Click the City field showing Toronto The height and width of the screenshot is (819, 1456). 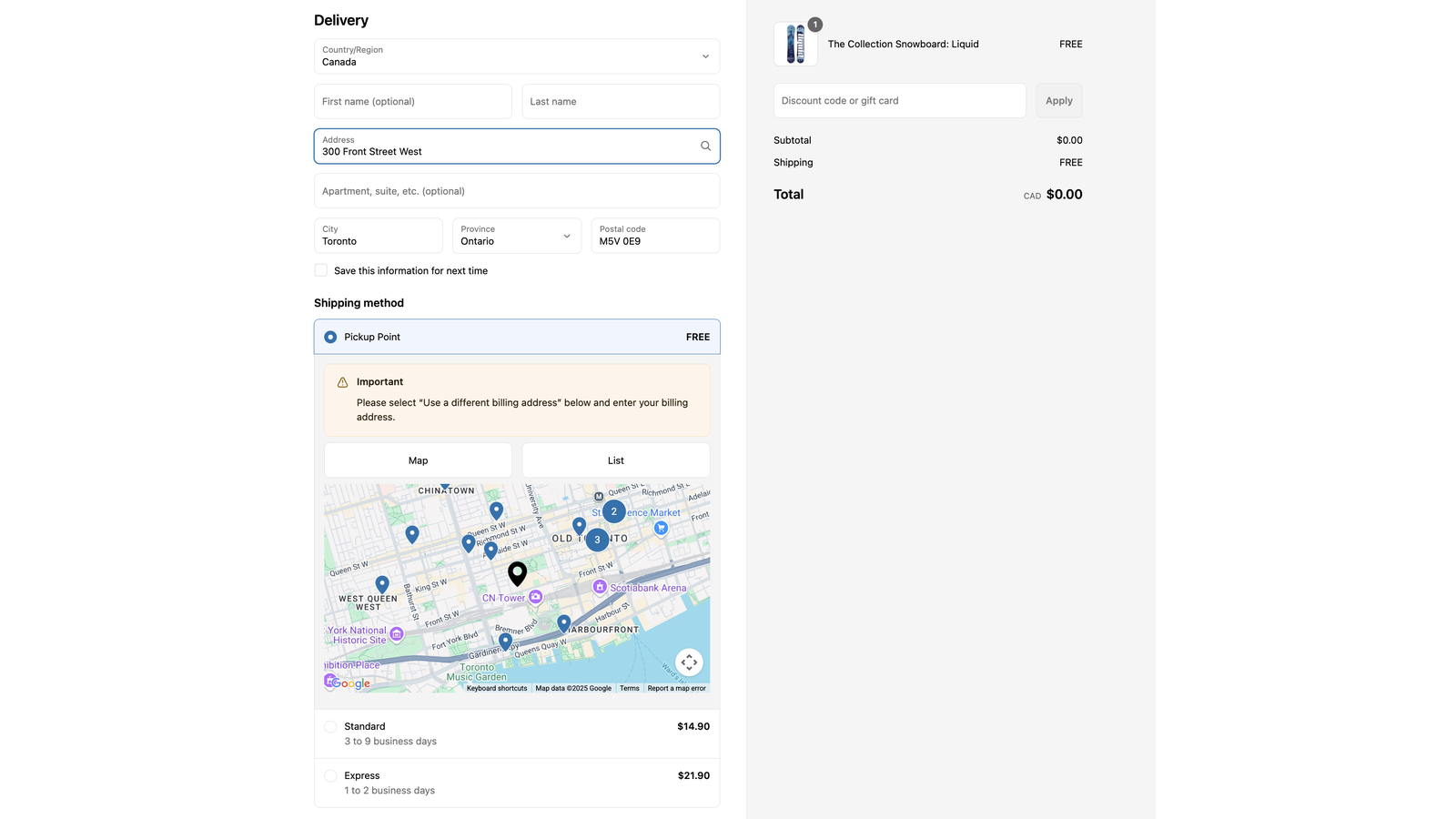coord(379,236)
